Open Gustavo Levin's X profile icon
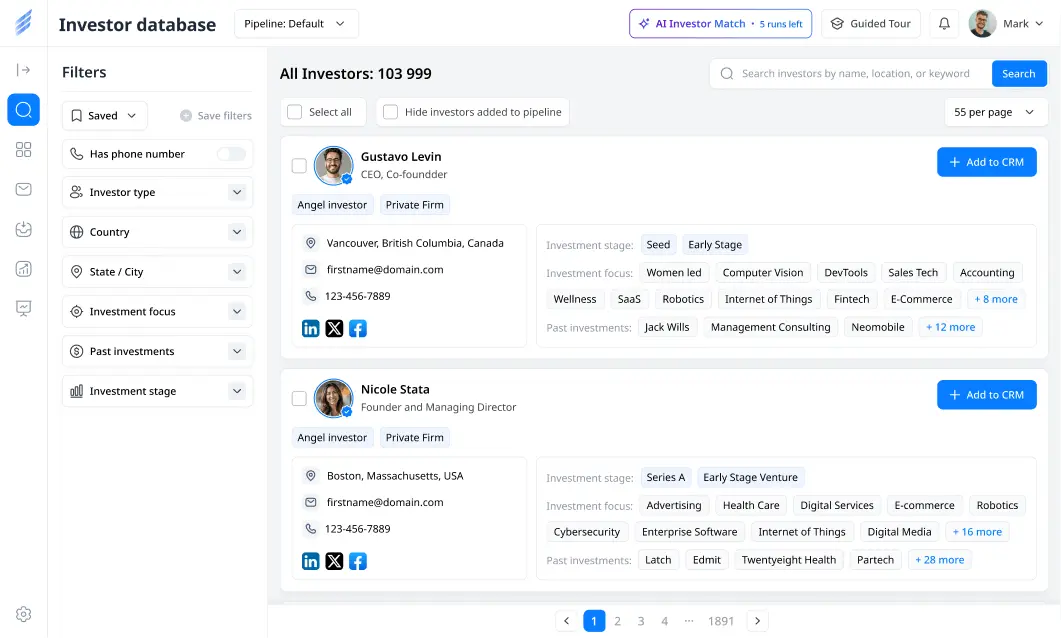The width and height of the screenshot is (1061, 638). tap(334, 329)
